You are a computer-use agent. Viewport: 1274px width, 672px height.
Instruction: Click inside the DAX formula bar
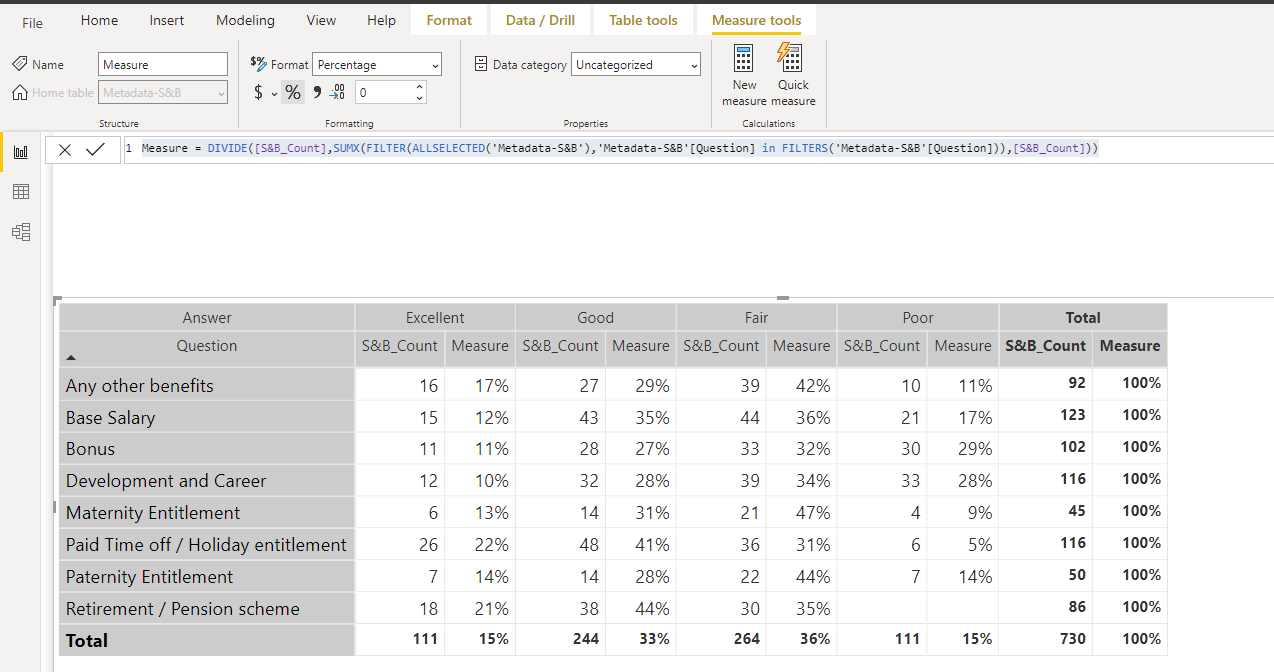pos(697,148)
